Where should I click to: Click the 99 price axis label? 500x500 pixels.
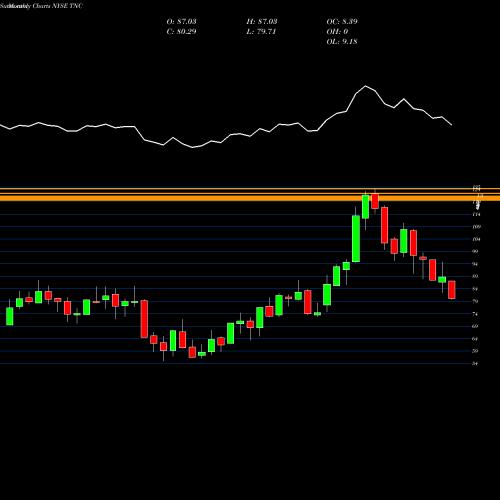(x=475, y=251)
